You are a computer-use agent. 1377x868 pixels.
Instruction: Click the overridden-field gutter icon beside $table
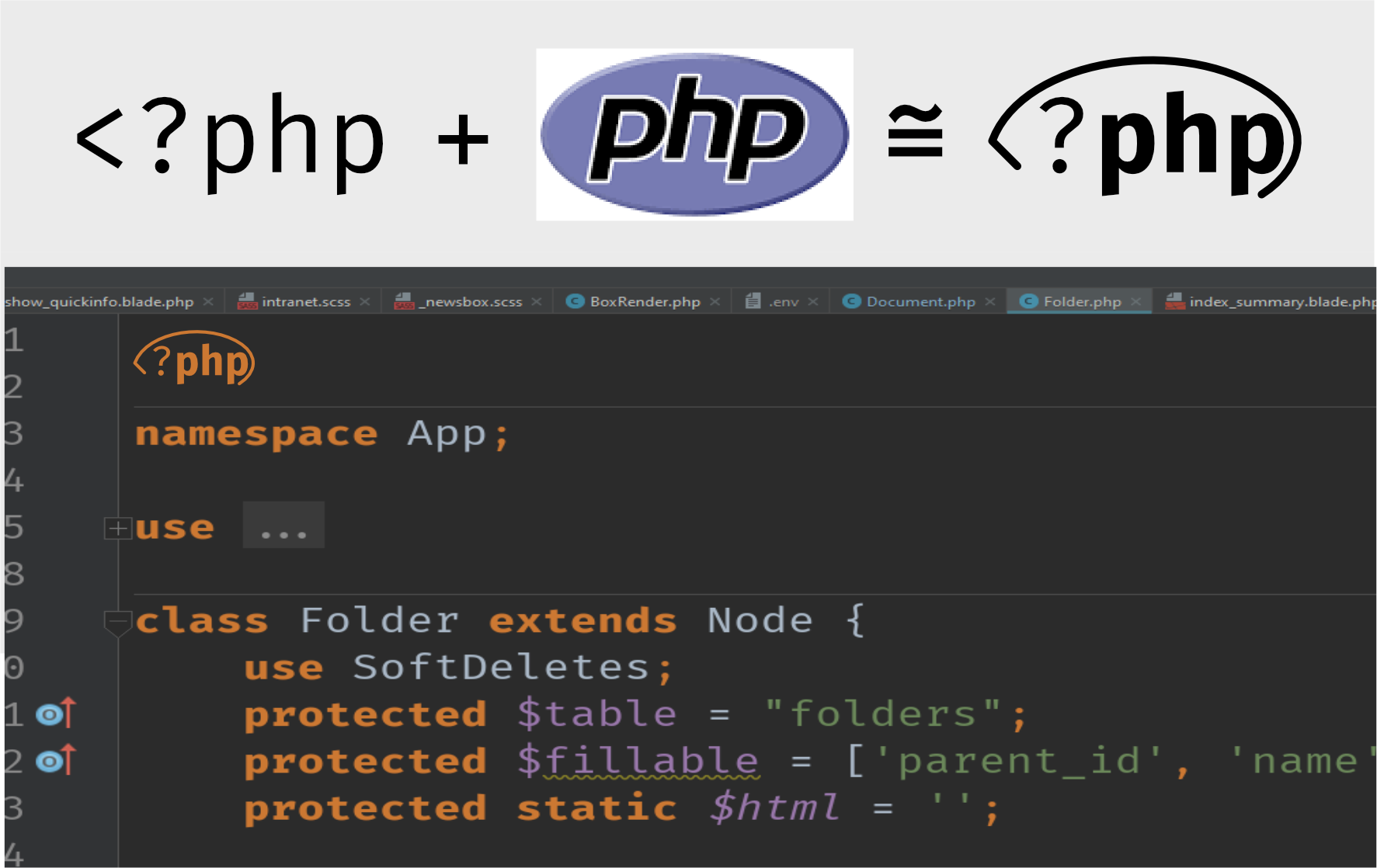point(50,714)
